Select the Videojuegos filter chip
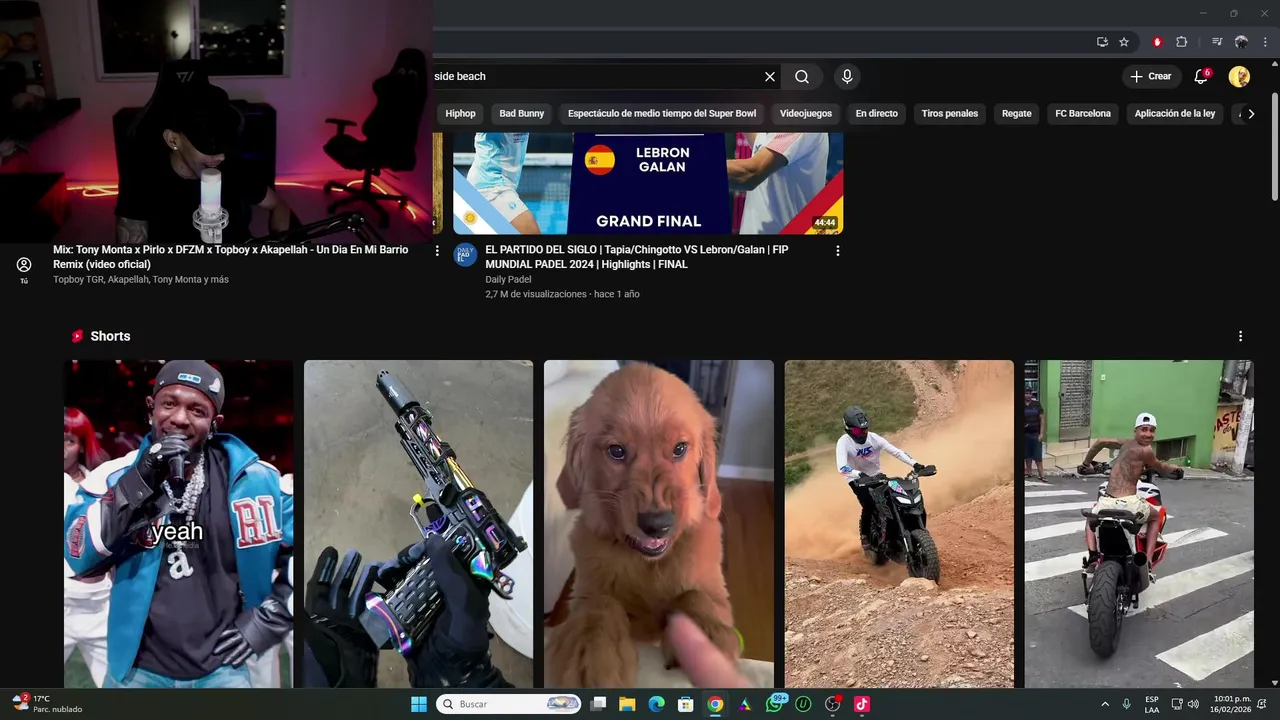This screenshot has height=720, width=1280. [x=806, y=114]
